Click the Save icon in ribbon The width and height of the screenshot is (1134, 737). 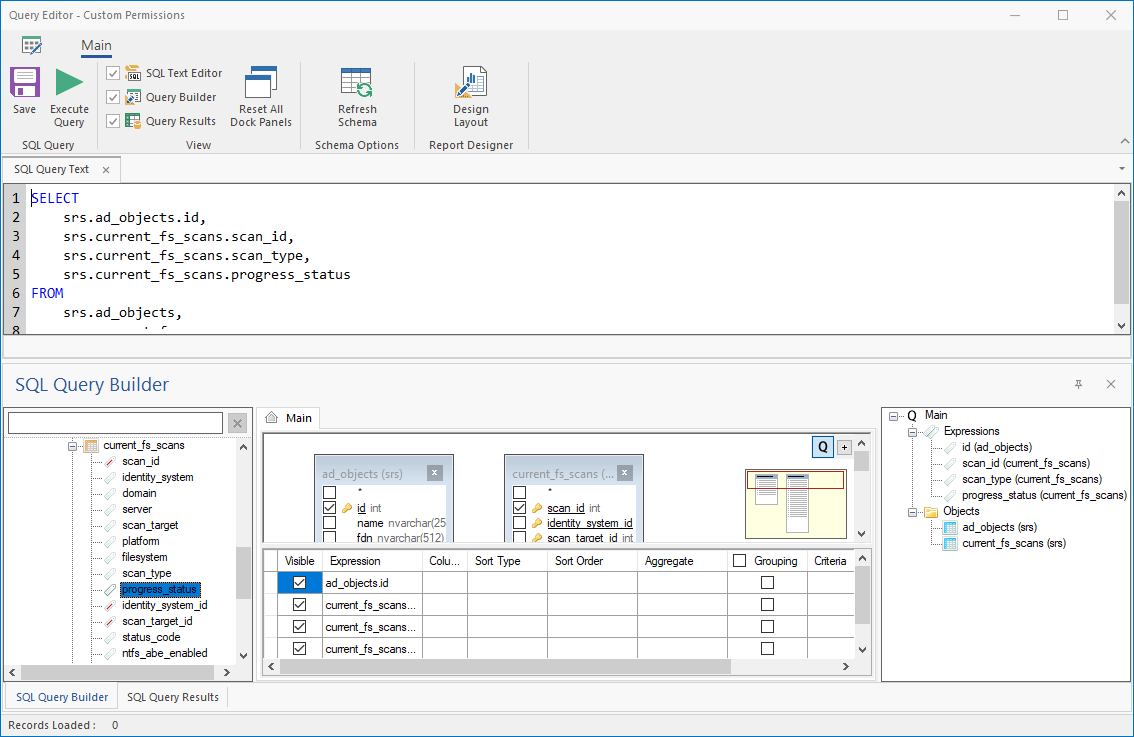tap(25, 84)
